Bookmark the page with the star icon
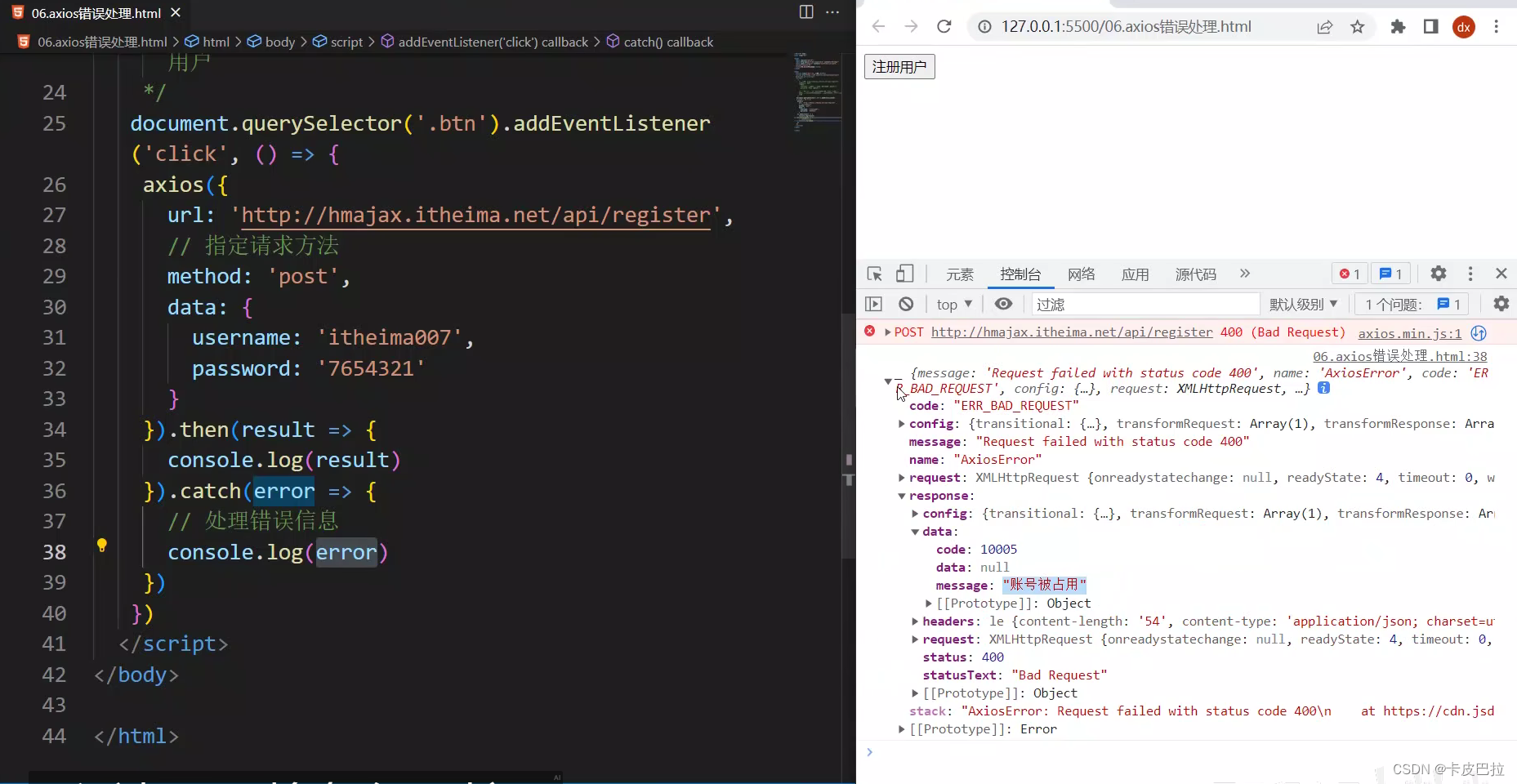This screenshot has height=784, width=1517. point(1357,26)
